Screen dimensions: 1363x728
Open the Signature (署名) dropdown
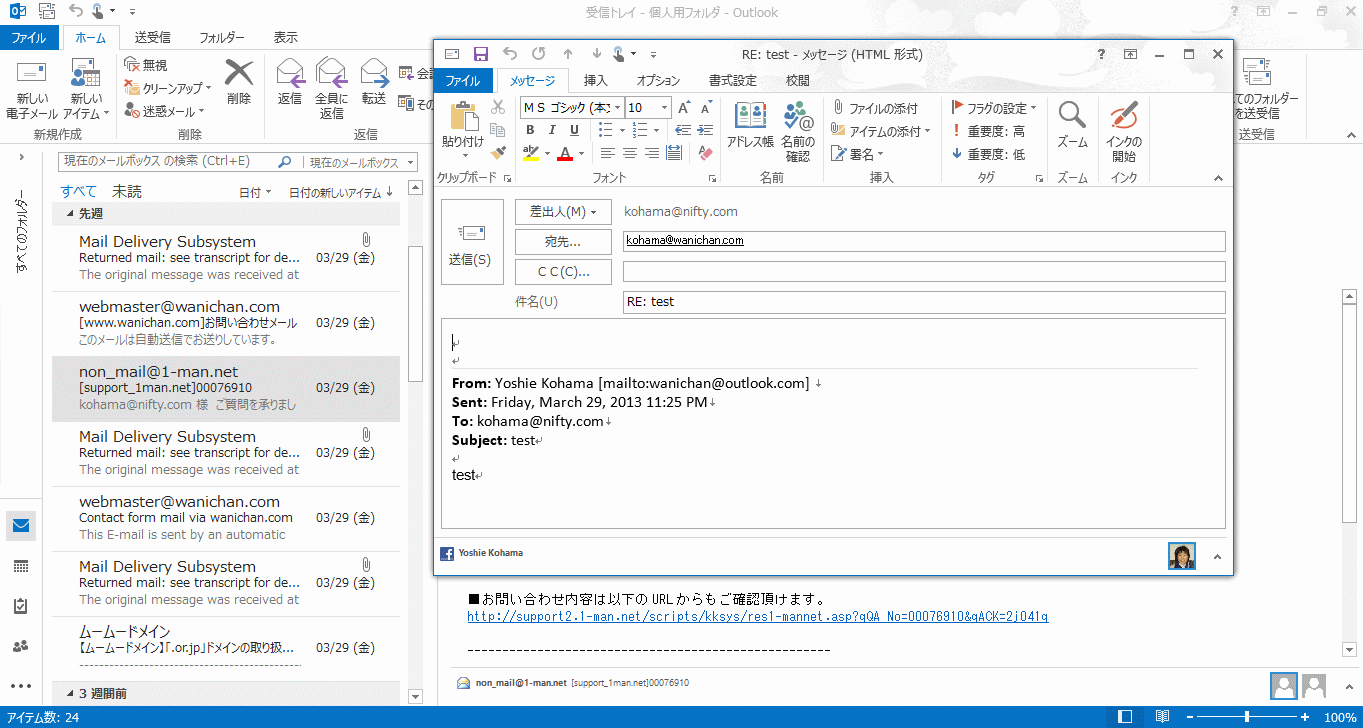coord(859,154)
